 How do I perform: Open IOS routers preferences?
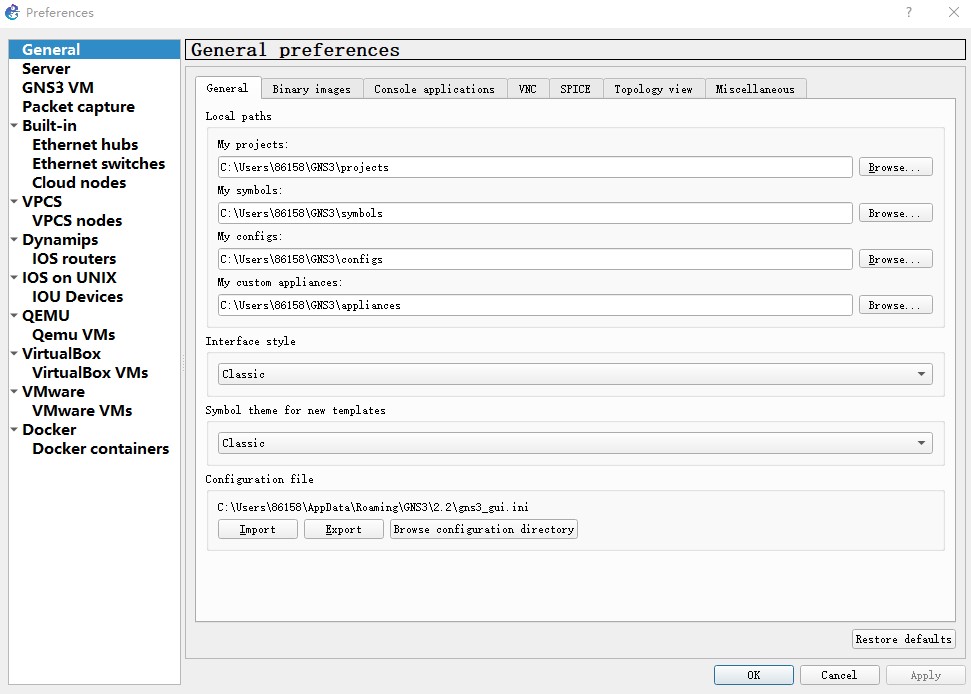[74, 259]
